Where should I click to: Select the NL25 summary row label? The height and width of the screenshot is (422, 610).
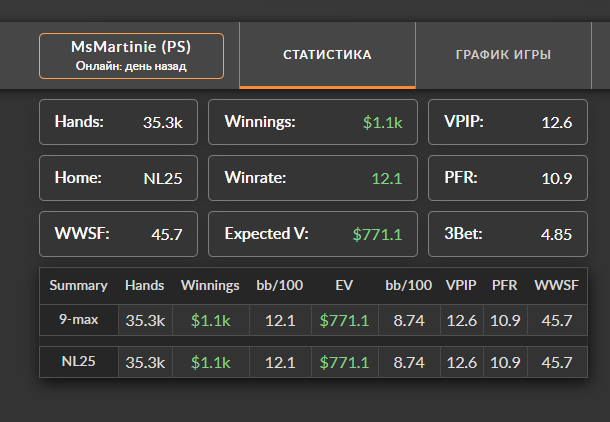79,362
